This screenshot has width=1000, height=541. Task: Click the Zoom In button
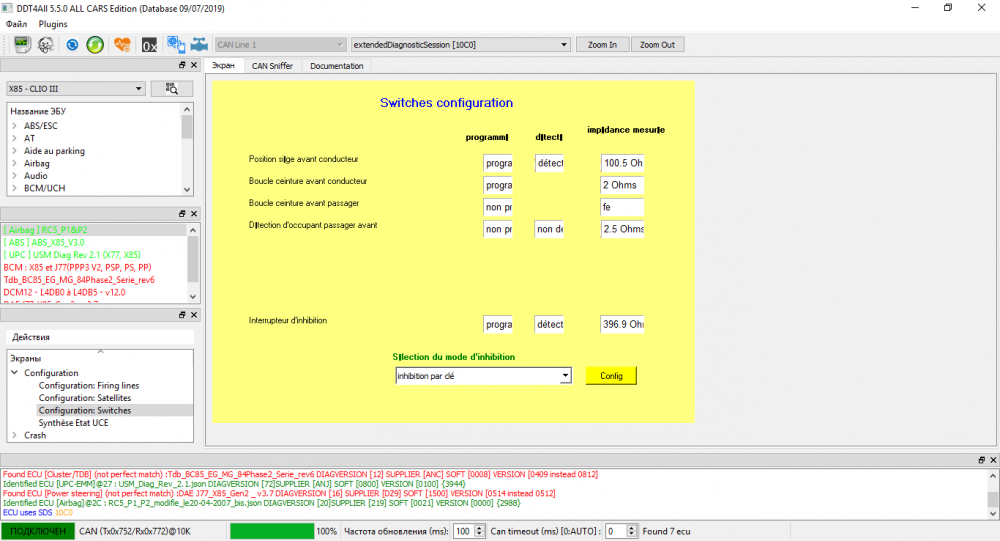(602, 45)
